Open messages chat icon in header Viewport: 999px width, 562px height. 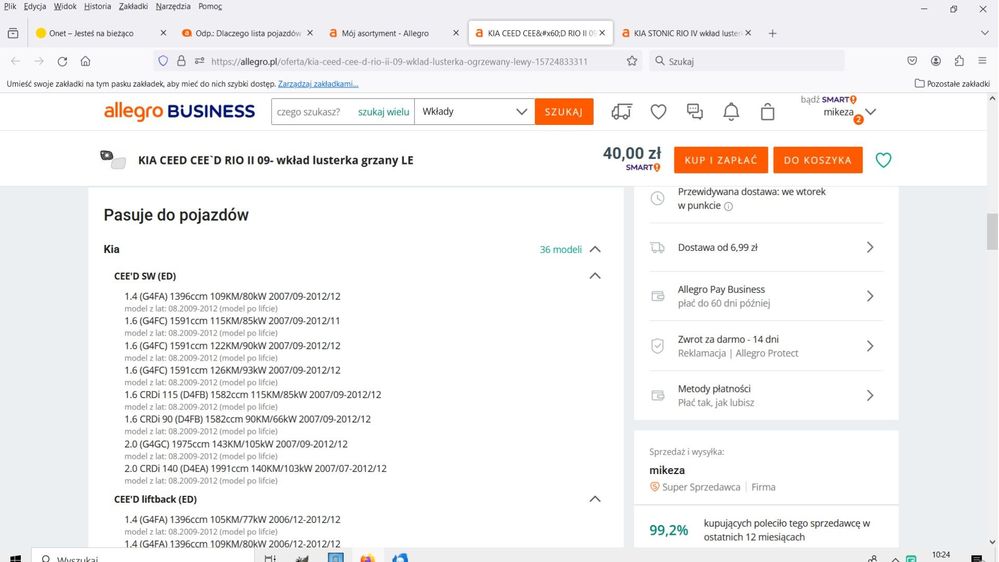[x=694, y=112]
